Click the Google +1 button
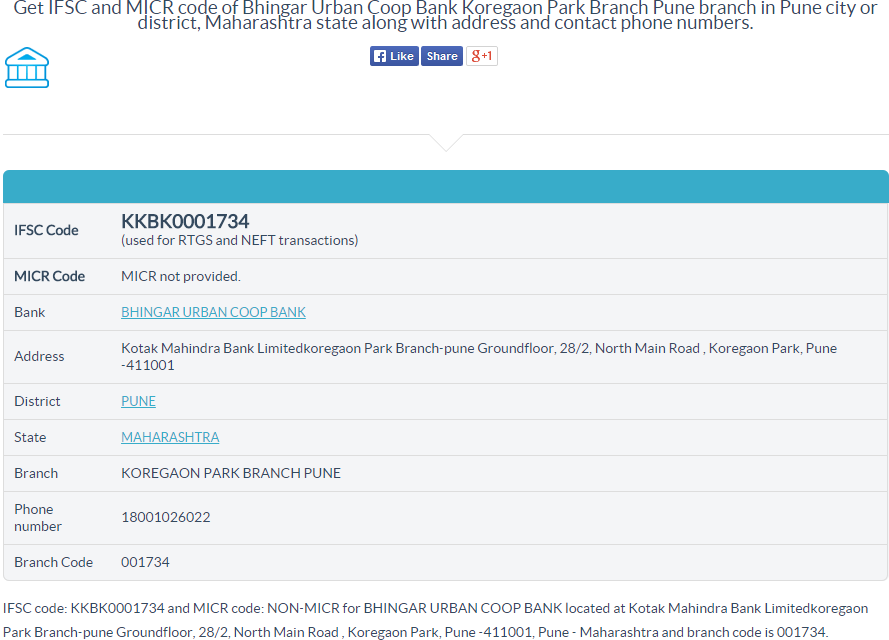This screenshot has height=640, width=889. [x=481, y=56]
